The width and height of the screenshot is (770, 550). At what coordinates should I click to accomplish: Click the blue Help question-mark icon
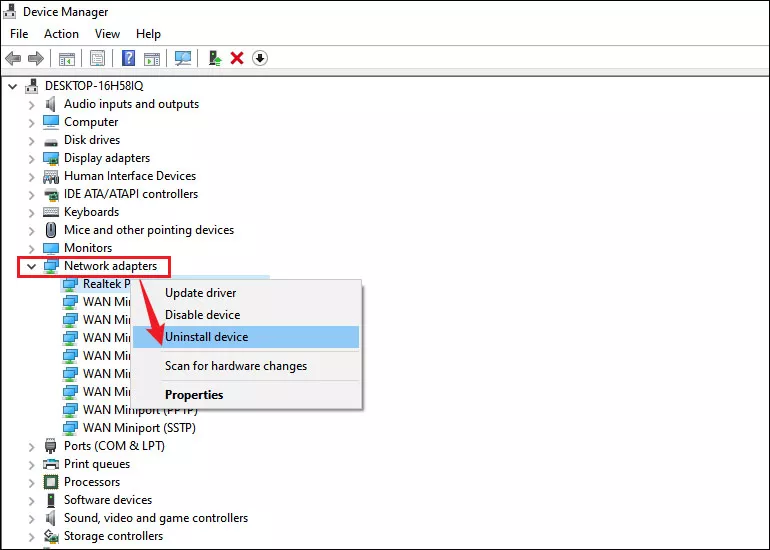pyautogui.click(x=128, y=58)
